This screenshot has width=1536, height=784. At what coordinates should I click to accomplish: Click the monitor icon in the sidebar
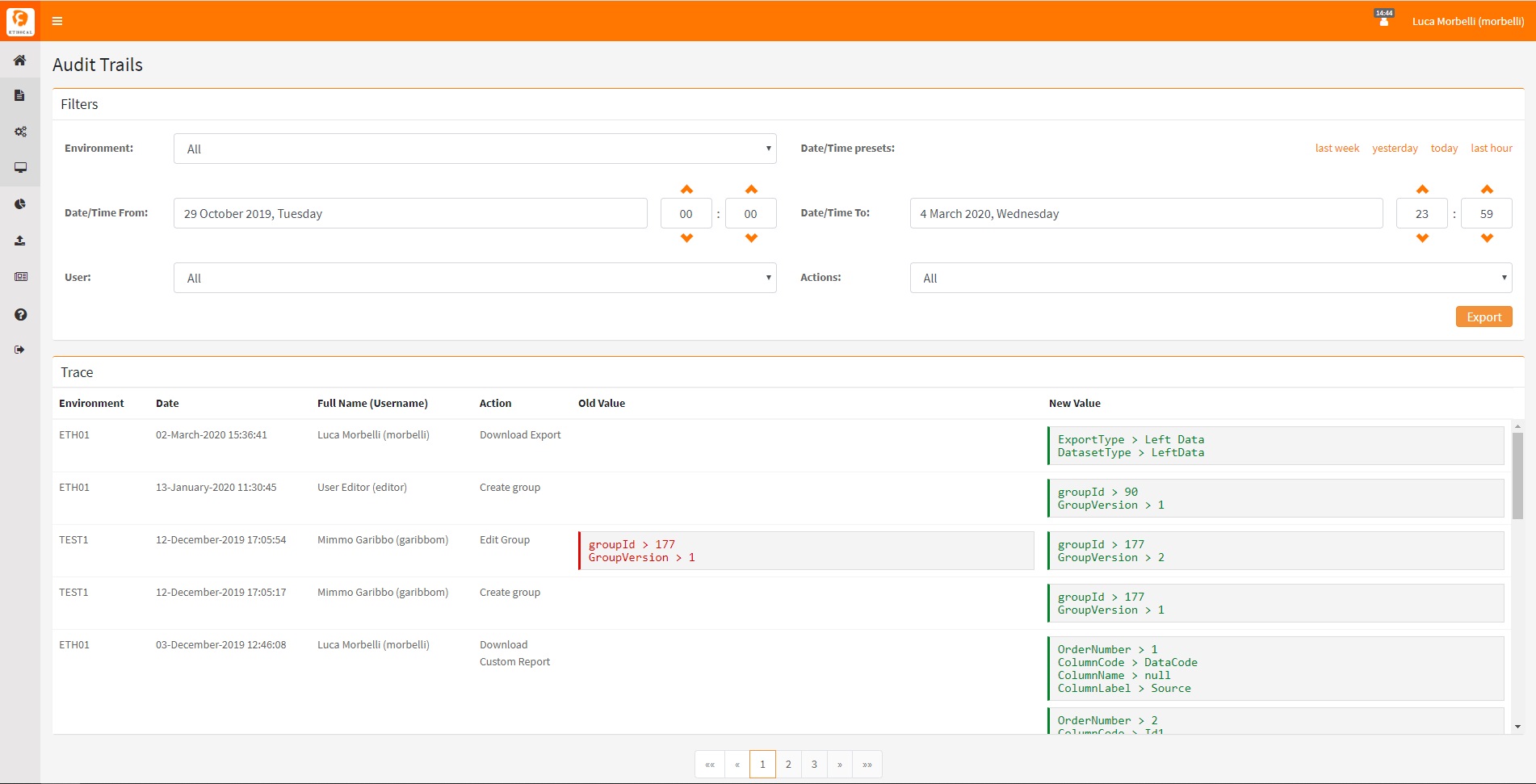point(20,167)
